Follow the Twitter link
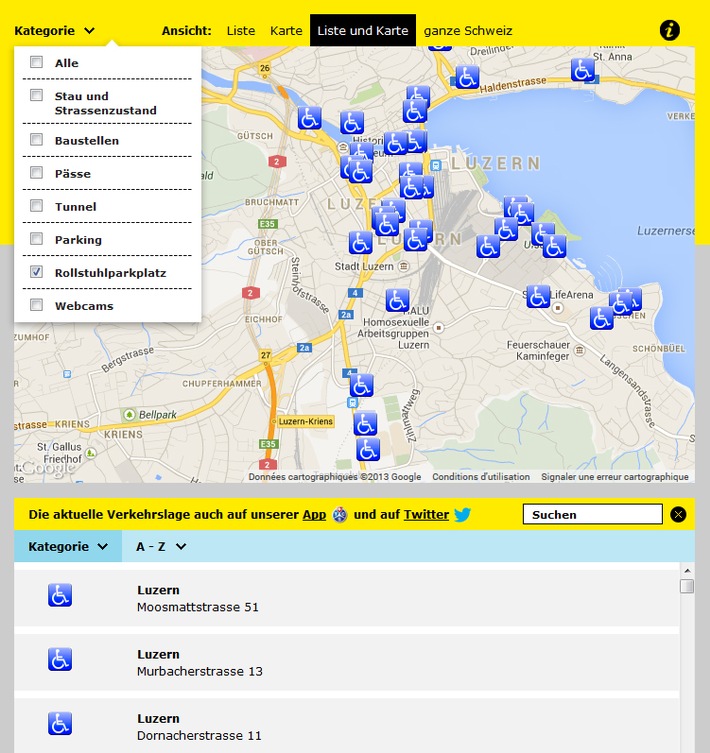 click(426, 514)
